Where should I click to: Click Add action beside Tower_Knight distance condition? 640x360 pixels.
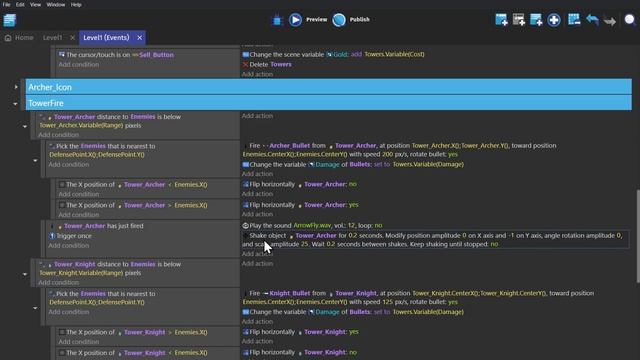[x=257, y=264]
